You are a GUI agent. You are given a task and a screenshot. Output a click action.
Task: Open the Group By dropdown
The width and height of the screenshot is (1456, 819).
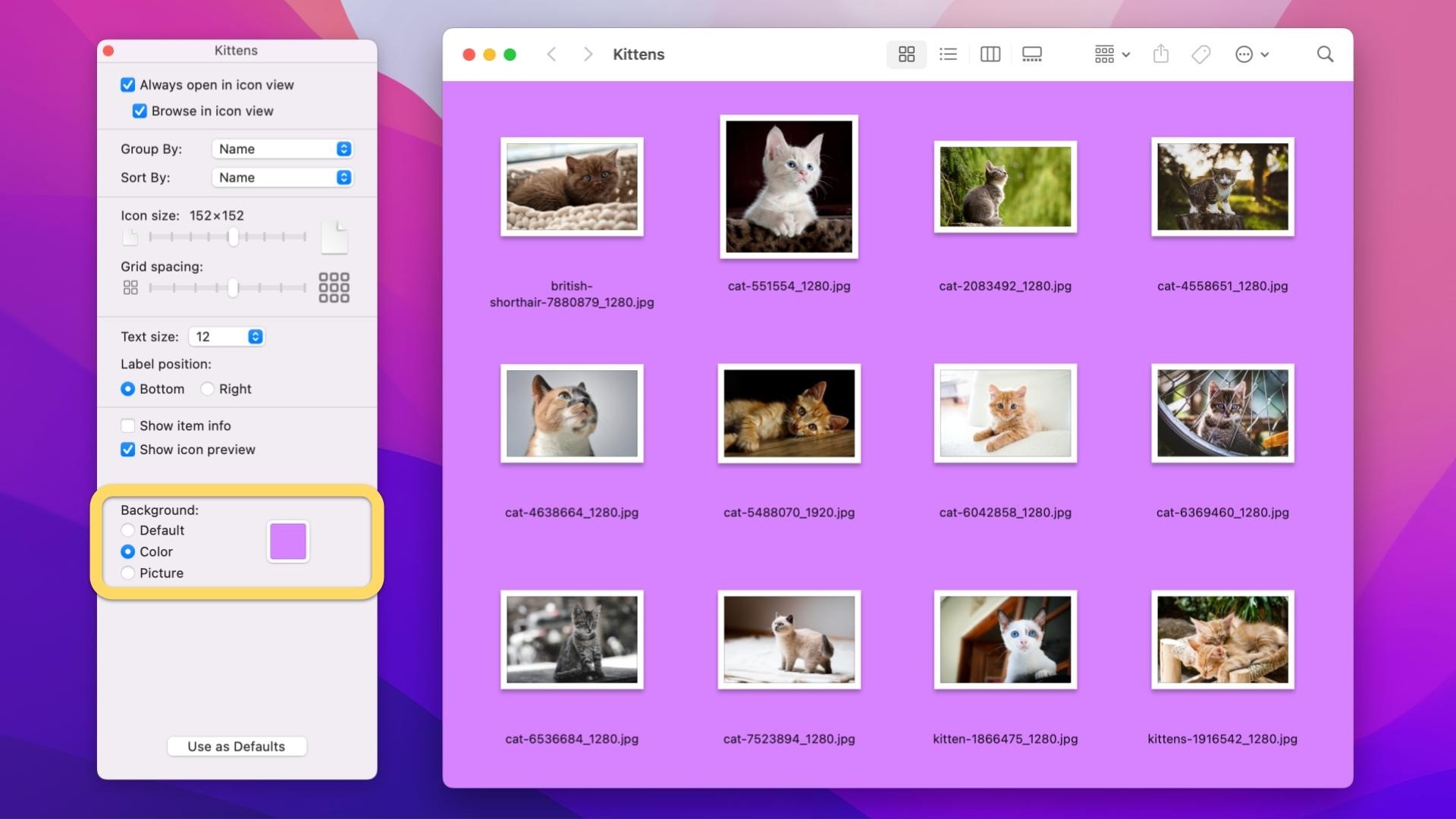click(x=282, y=149)
